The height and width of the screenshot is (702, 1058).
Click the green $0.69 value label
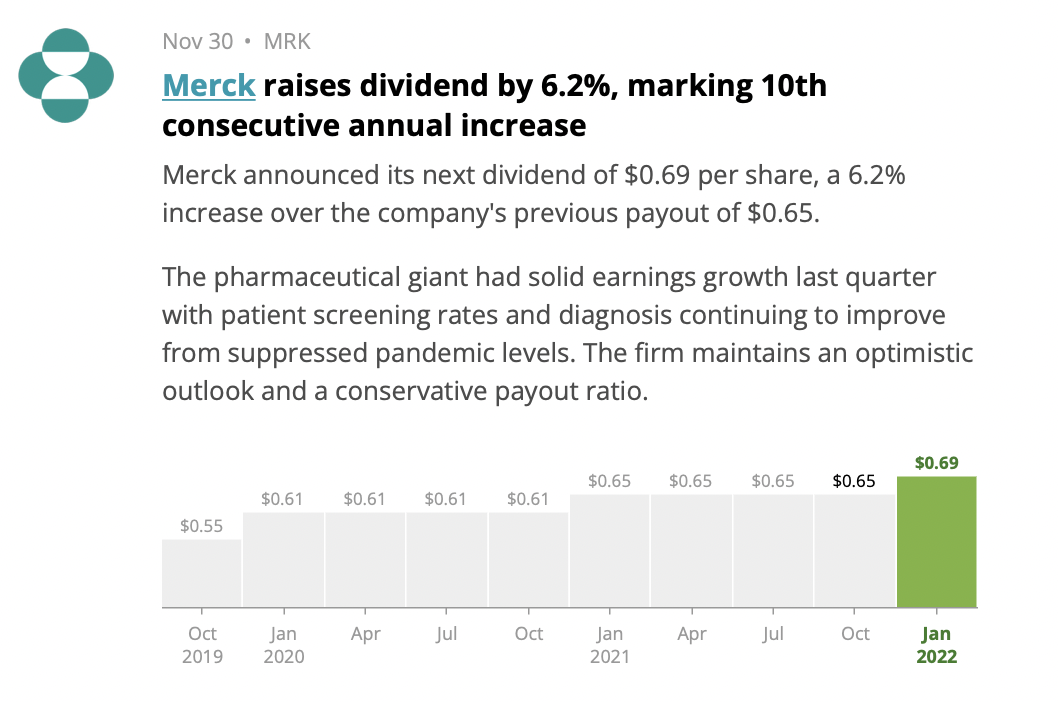[x=937, y=462]
